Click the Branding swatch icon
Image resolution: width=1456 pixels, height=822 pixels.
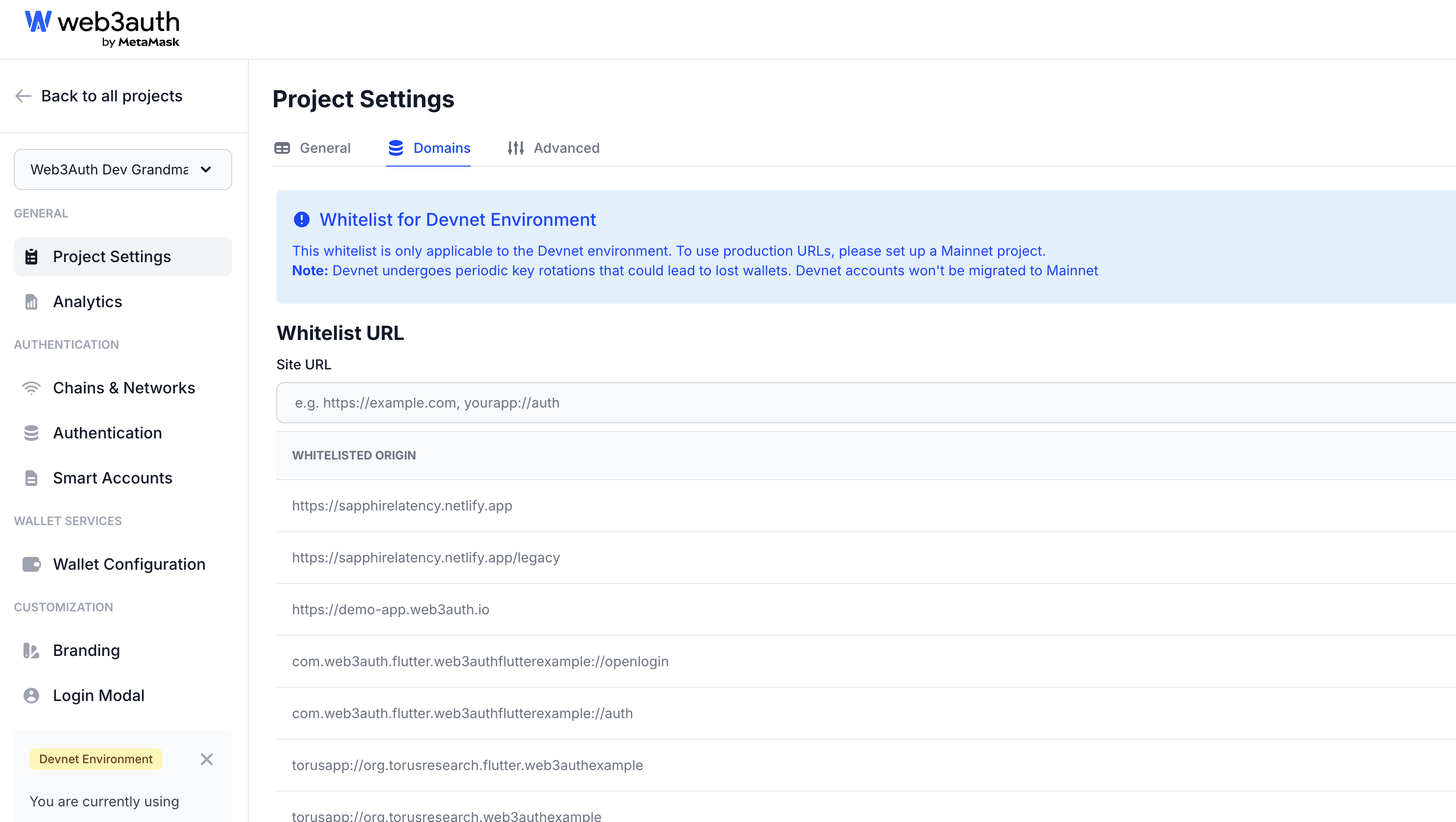[x=32, y=651]
